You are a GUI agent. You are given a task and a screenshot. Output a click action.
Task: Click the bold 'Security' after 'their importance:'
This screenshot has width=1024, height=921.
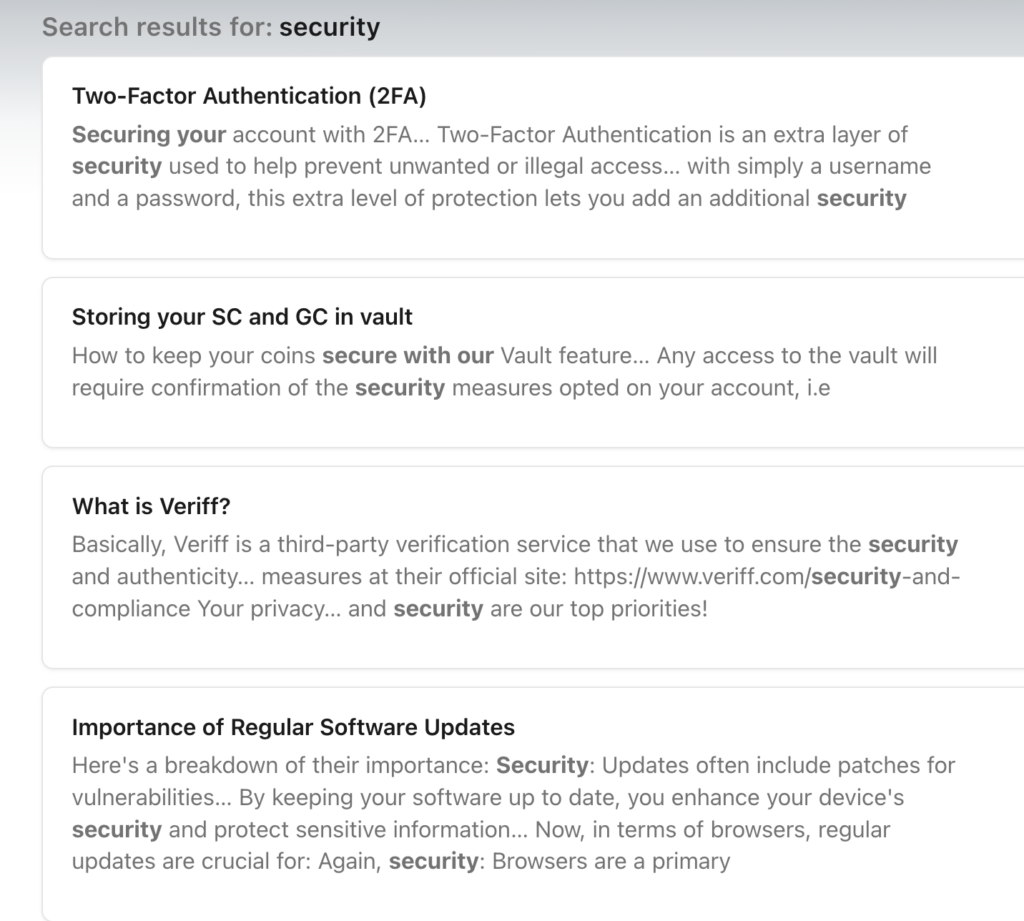click(x=542, y=765)
